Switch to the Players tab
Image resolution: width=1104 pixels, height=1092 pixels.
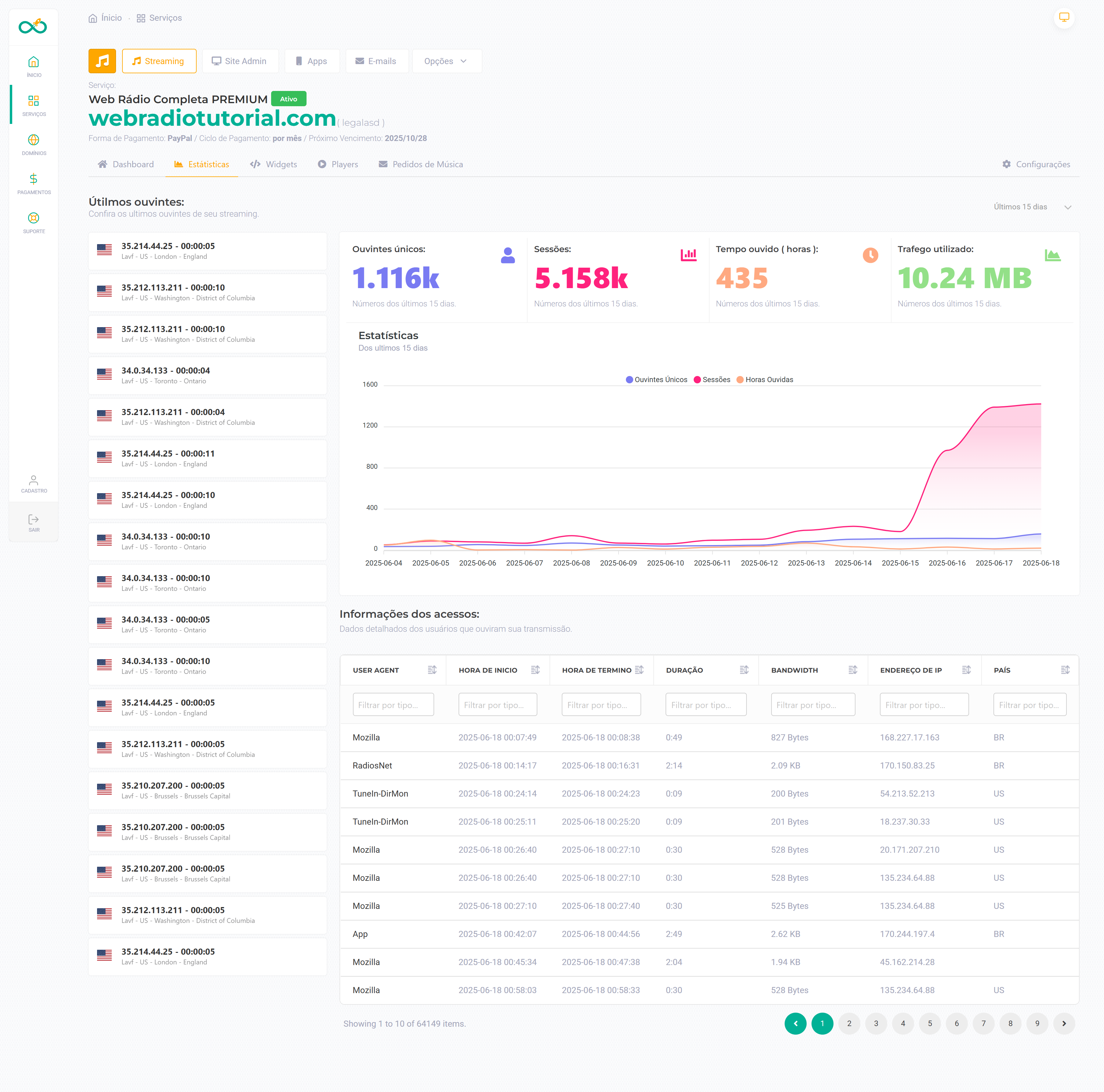pos(338,165)
